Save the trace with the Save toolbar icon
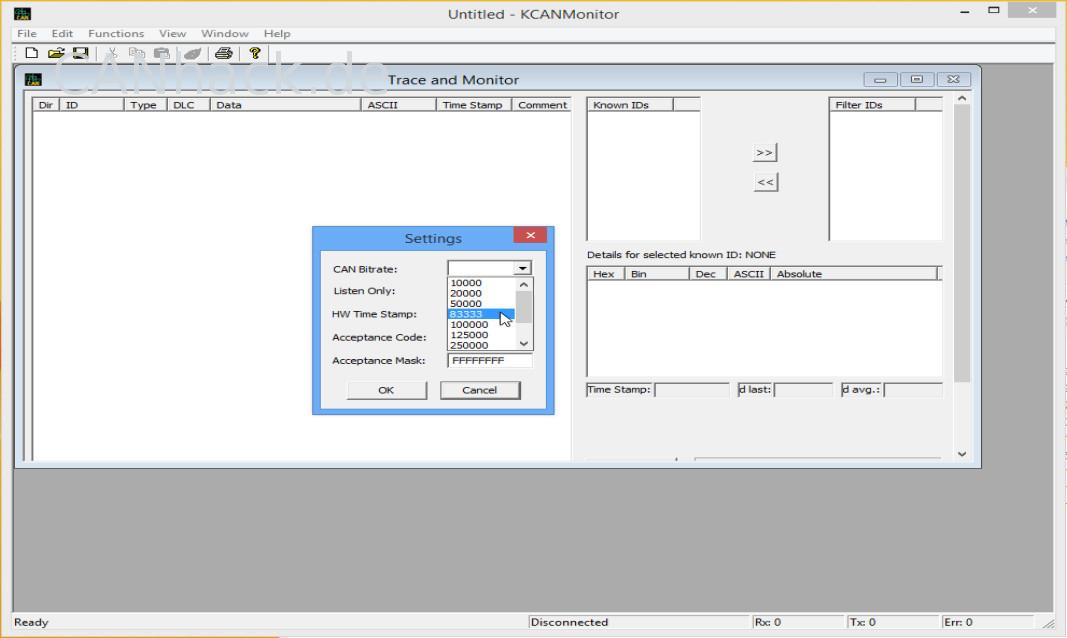This screenshot has height=638, width=1067. click(80, 53)
